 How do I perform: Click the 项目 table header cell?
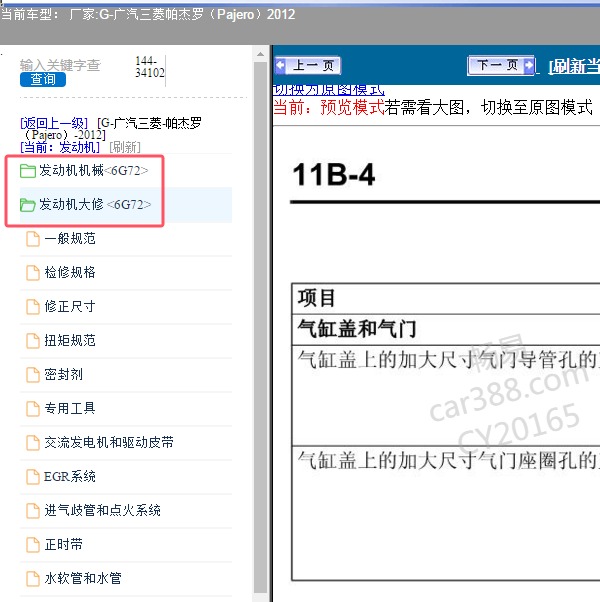point(446,298)
